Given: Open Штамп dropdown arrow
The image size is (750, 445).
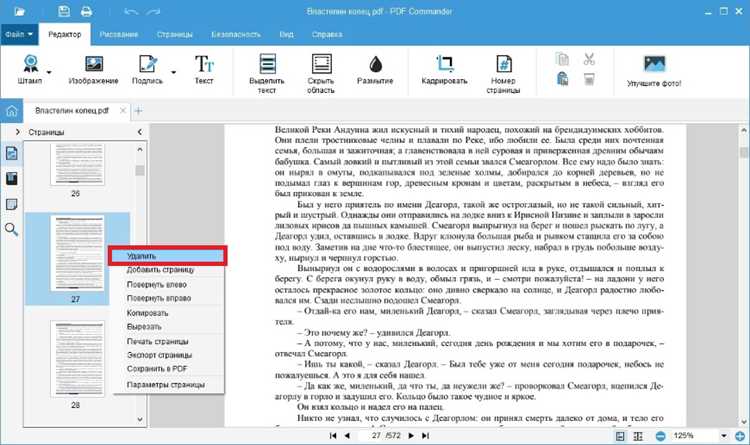Looking at the screenshot, I should (49, 73).
